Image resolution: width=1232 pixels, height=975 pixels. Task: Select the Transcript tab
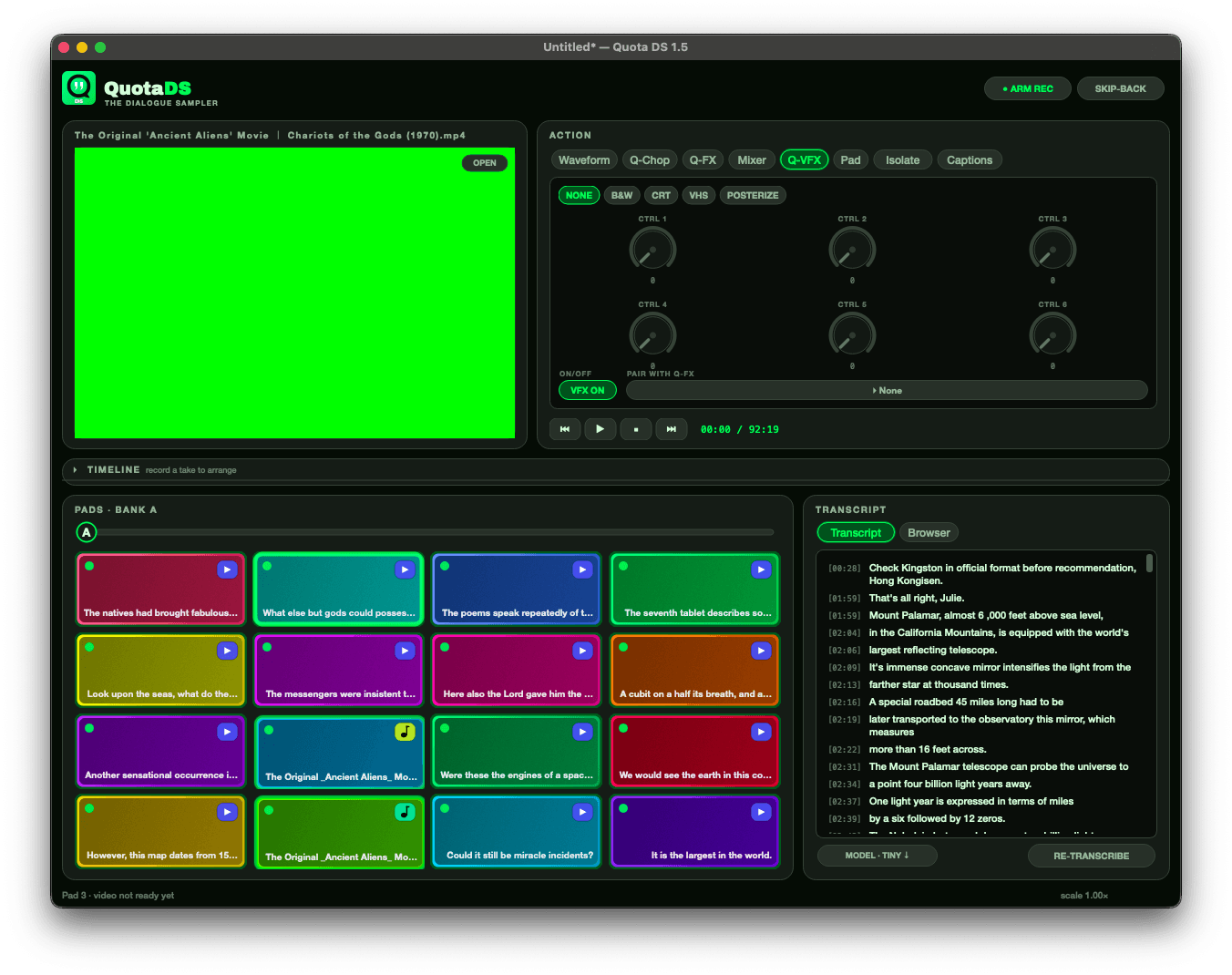(x=856, y=533)
